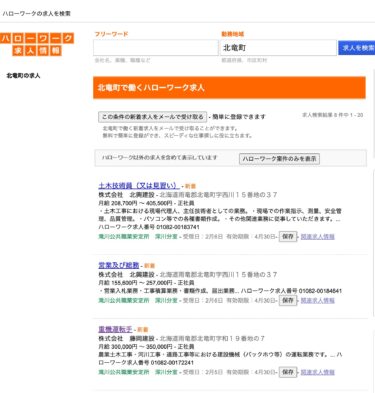Click the 北竜町で働くハローワーク求人 orange heading

coord(229,88)
